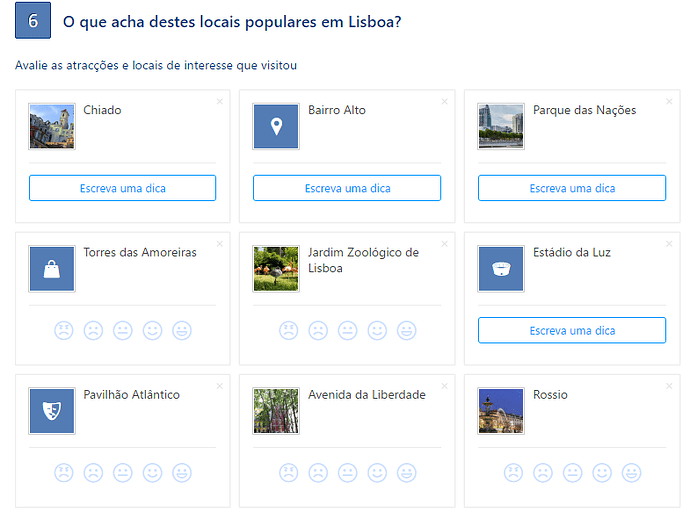This screenshot has width=690, height=512.
Task: Click the location pin icon for Bairro Alto
Action: click(x=276, y=127)
